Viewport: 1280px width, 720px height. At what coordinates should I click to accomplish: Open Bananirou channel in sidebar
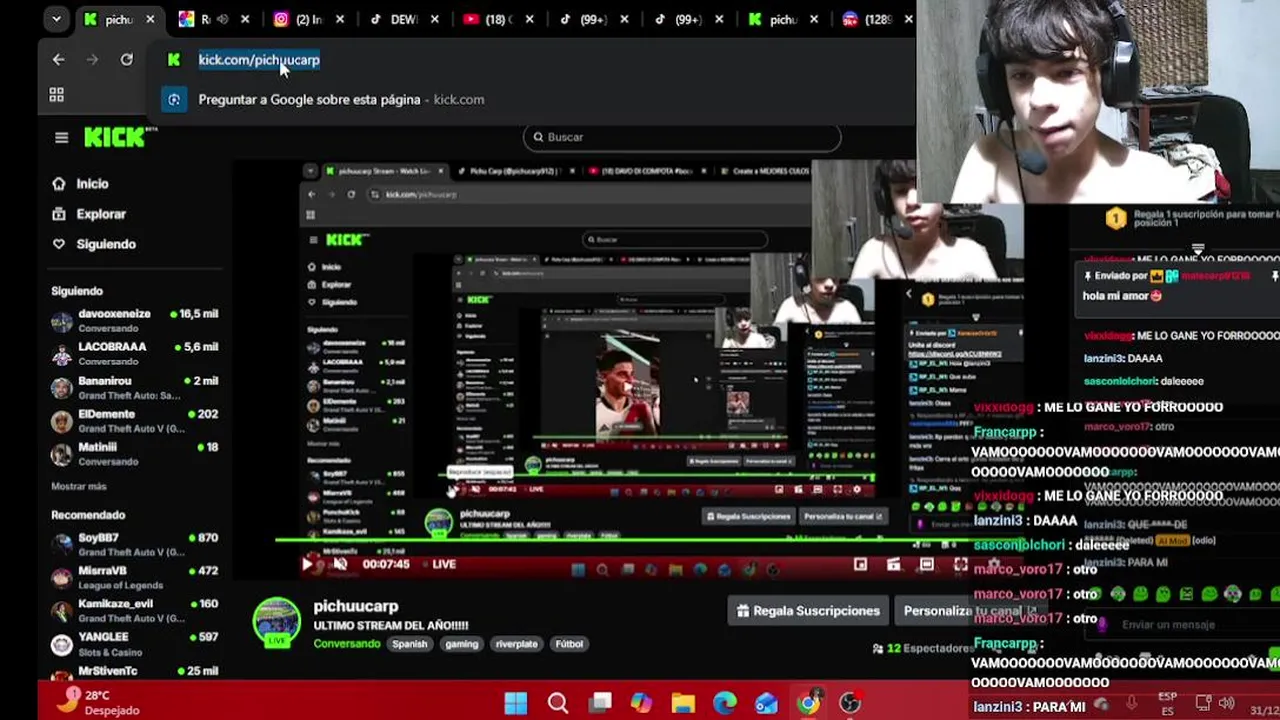pyautogui.click(x=134, y=387)
